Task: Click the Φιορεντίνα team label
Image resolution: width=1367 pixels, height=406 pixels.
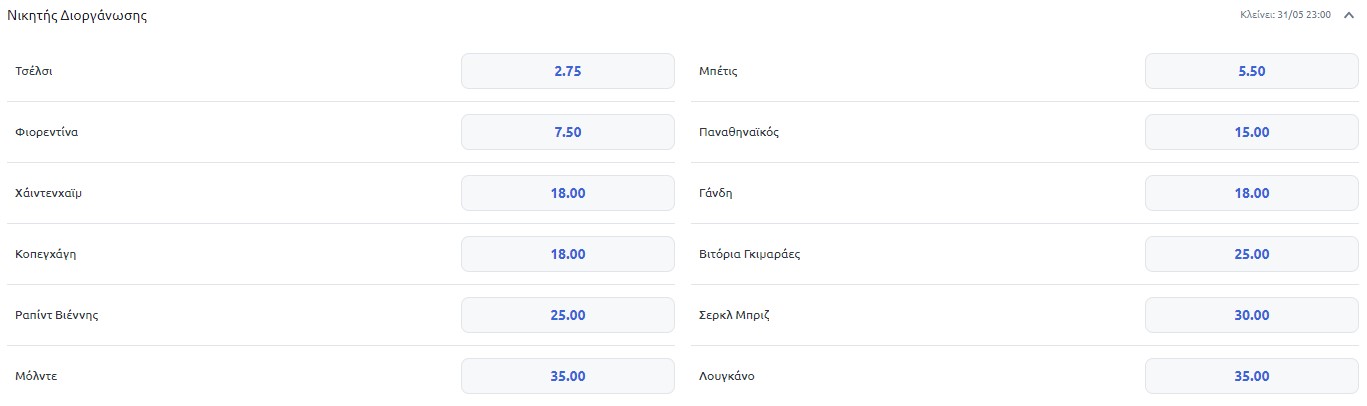Action: tap(47, 132)
